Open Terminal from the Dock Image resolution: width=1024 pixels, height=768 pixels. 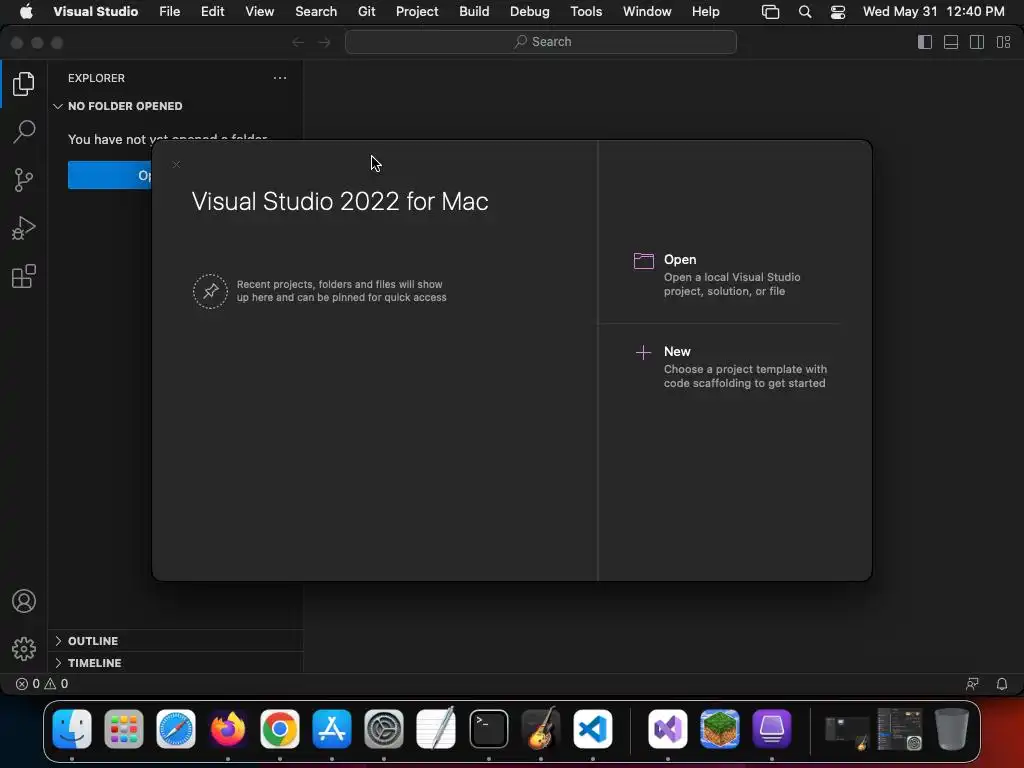click(488, 729)
